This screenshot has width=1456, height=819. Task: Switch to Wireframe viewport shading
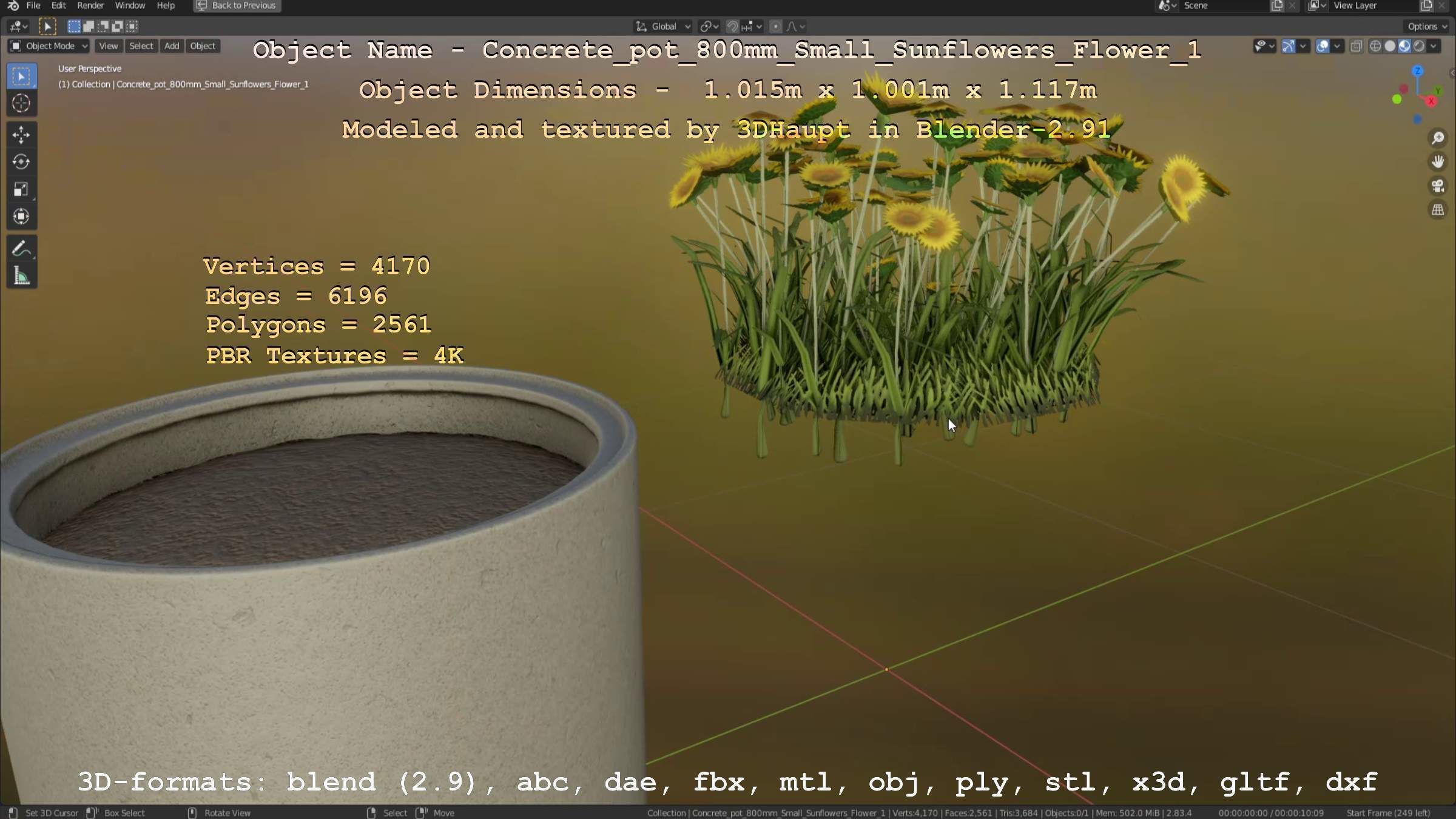1376,46
